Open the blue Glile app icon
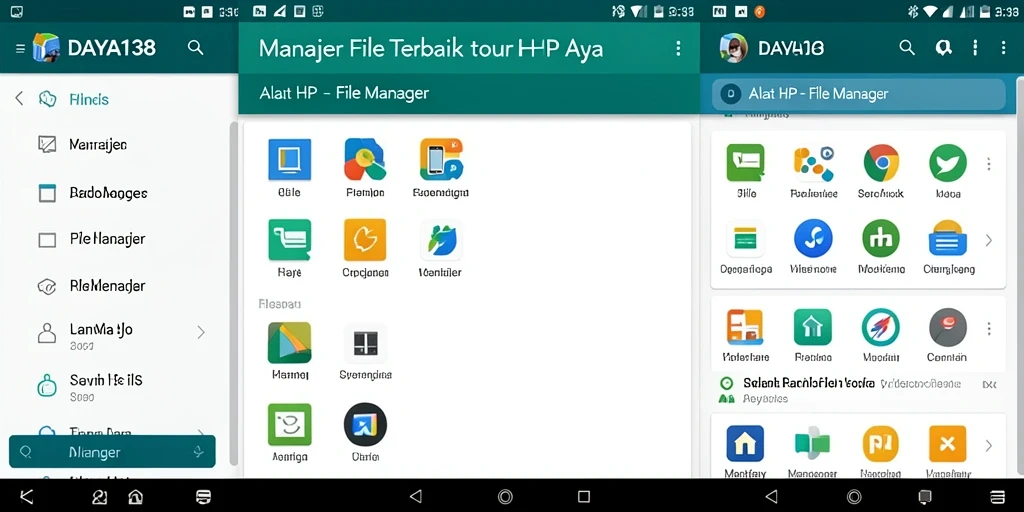This screenshot has height=512, width=1024. [289, 159]
